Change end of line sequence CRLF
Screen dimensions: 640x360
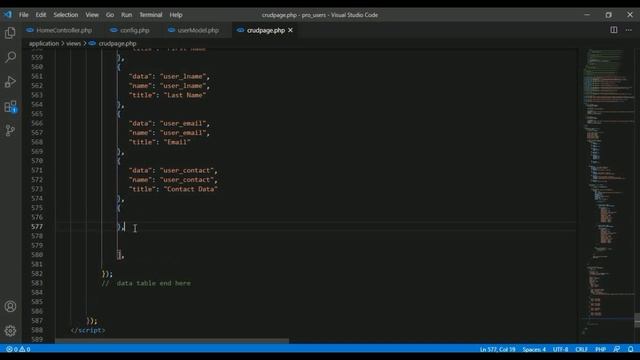click(x=581, y=349)
